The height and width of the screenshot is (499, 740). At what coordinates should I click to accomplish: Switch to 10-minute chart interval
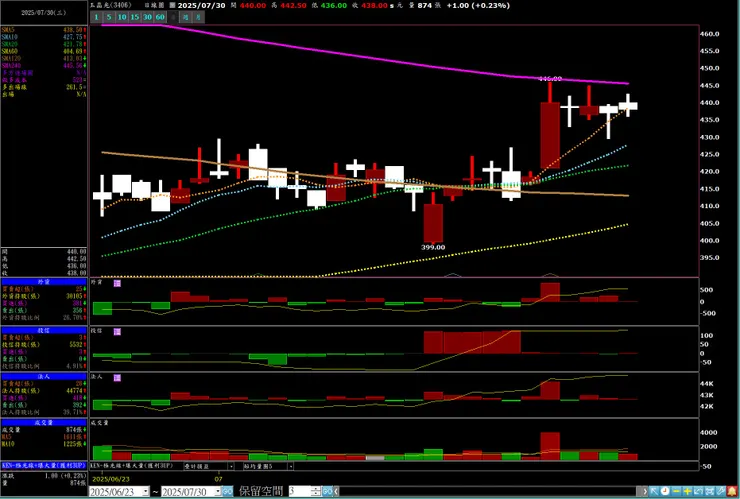[122, 17]
